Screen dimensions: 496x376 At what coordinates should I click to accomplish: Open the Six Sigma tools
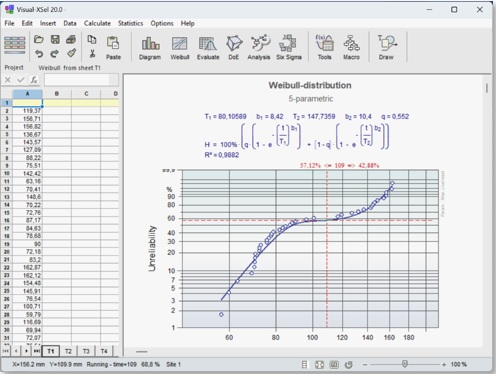(289, 48)
